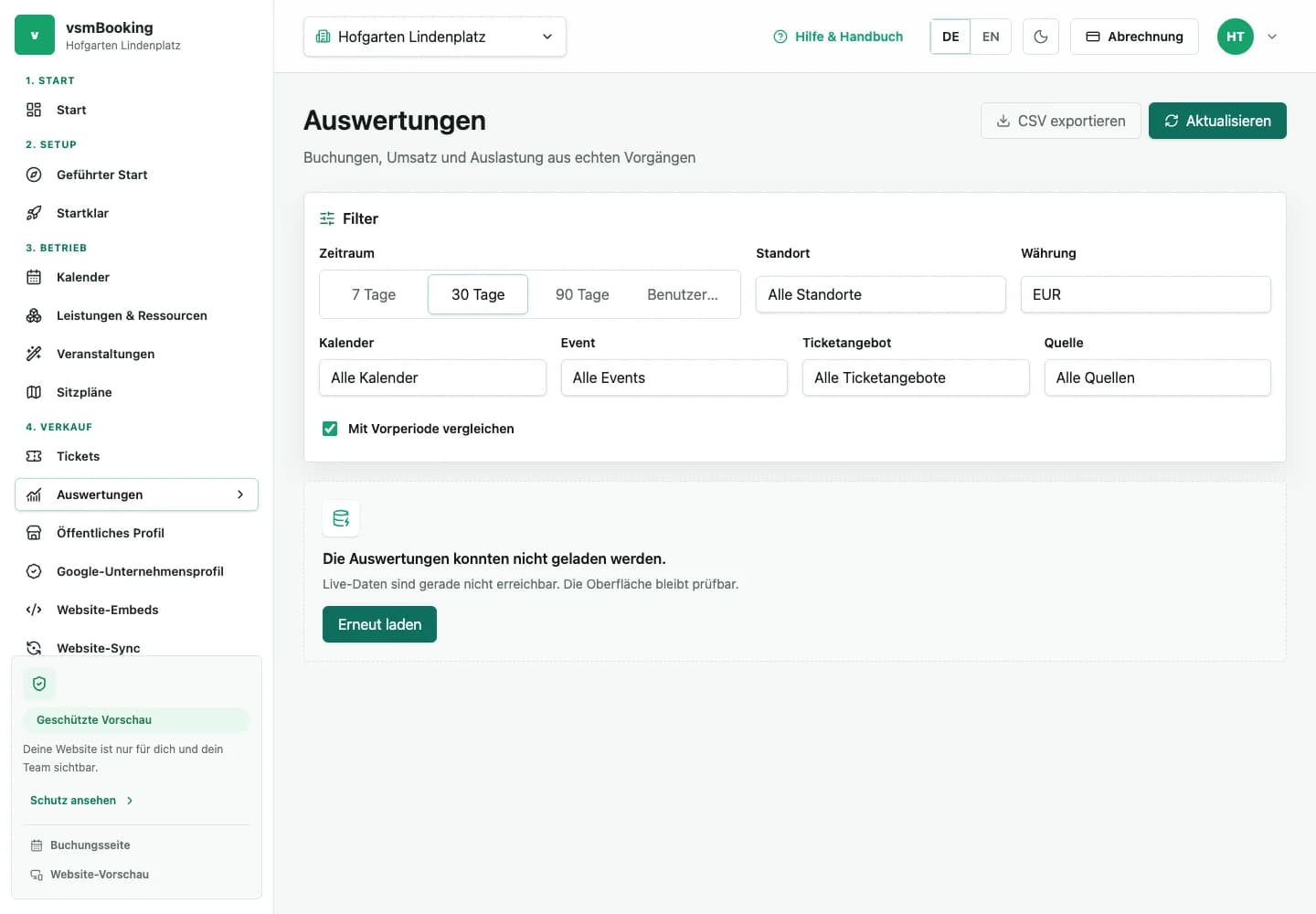Click the Sitzpläne map icon
The width and height of the screenshot is (1316, 914).
(34, 392)
